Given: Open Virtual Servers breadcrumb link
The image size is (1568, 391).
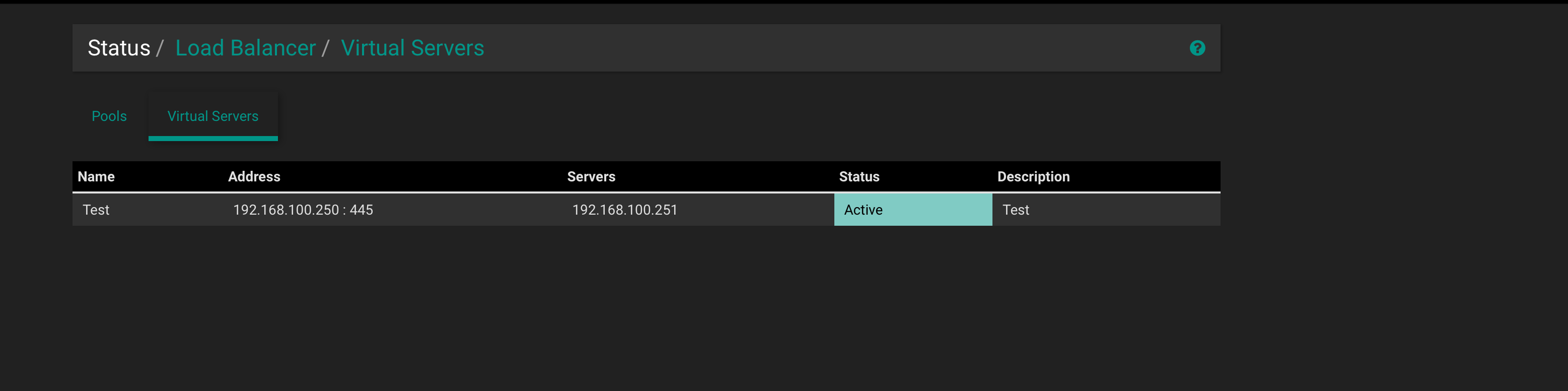Looking at the screenshot, I should tap(412, 48).
